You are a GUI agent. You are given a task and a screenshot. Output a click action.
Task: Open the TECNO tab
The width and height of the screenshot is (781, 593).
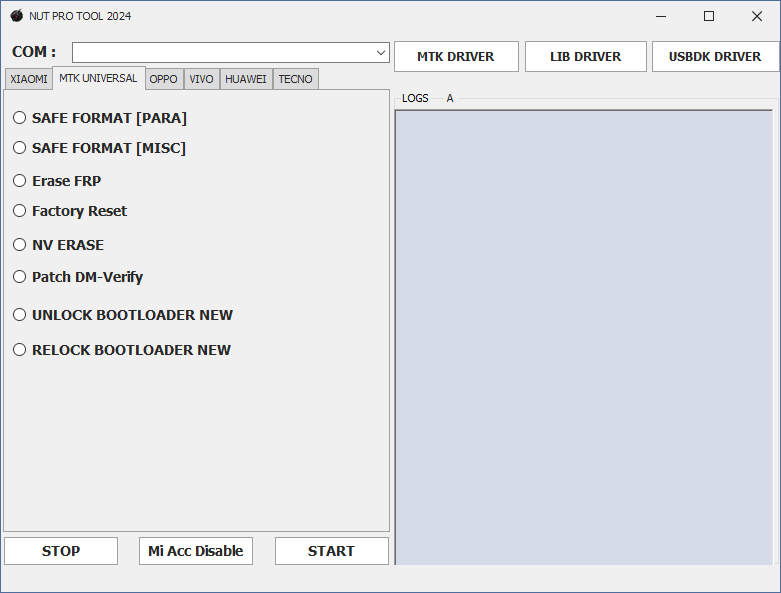tap(295, 79)
